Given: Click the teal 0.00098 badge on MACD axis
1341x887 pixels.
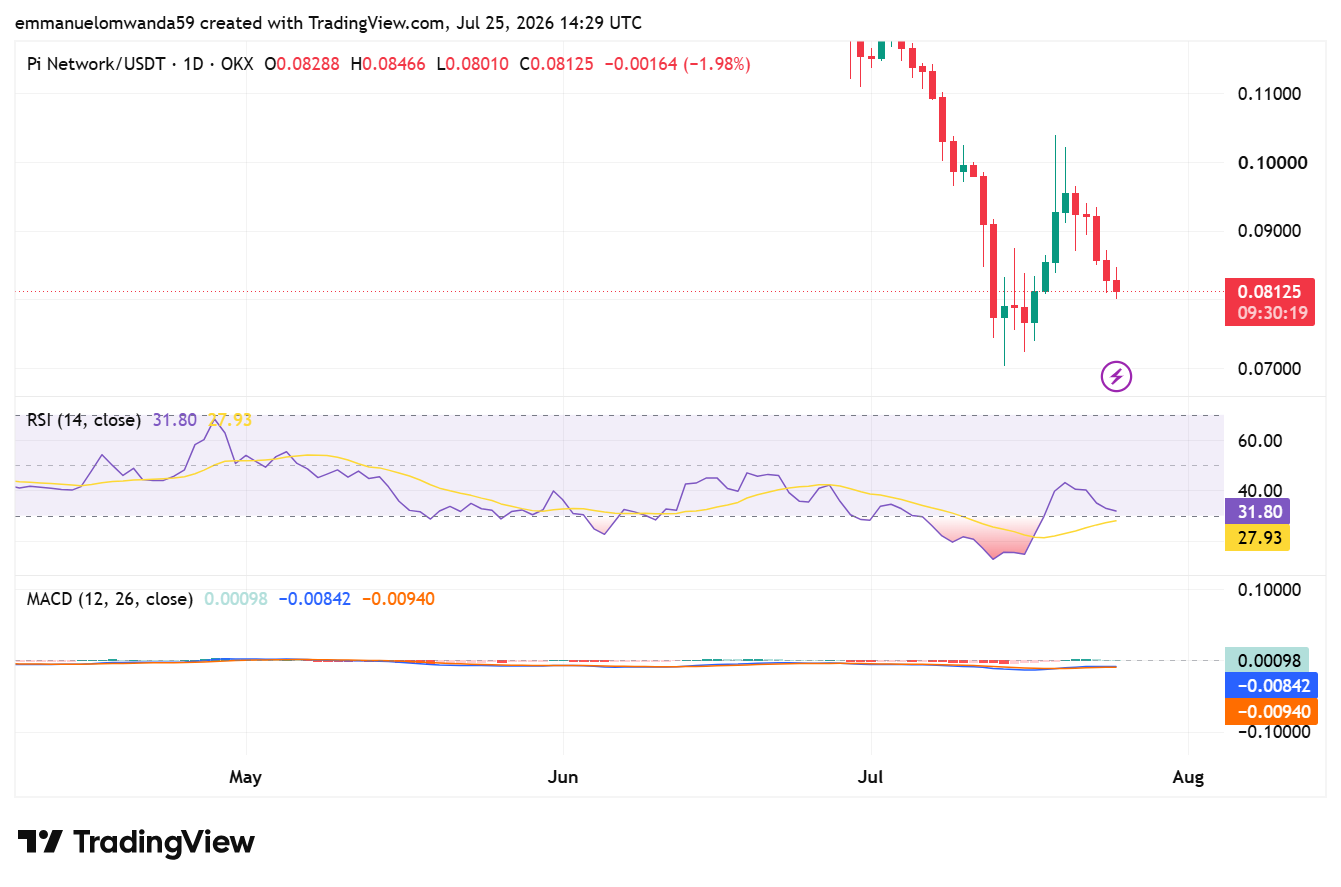Looking at the screenshot, I should point(1269,660).
